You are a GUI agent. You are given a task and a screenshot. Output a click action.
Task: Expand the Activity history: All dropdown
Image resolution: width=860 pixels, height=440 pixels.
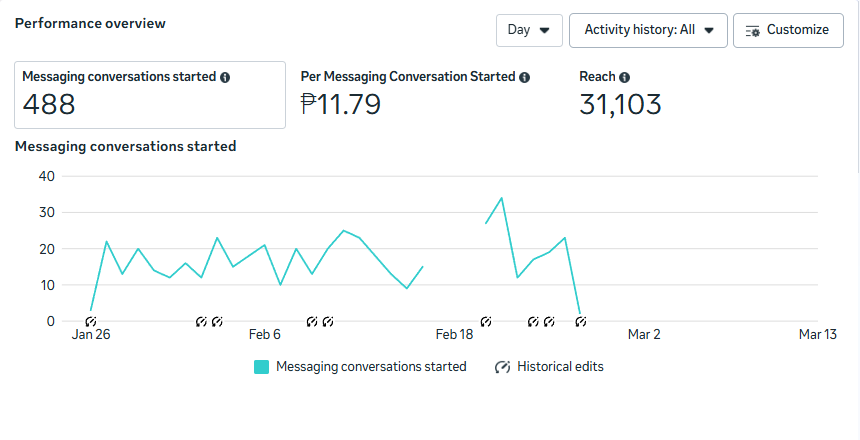[647, 30]
